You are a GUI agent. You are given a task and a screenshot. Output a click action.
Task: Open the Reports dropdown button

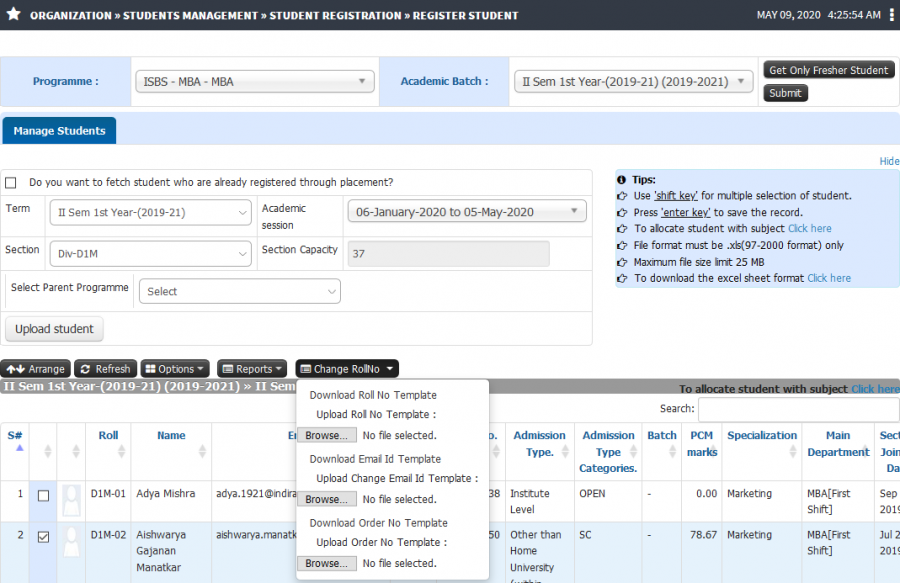pyautogui.click(x=252, y=369)
